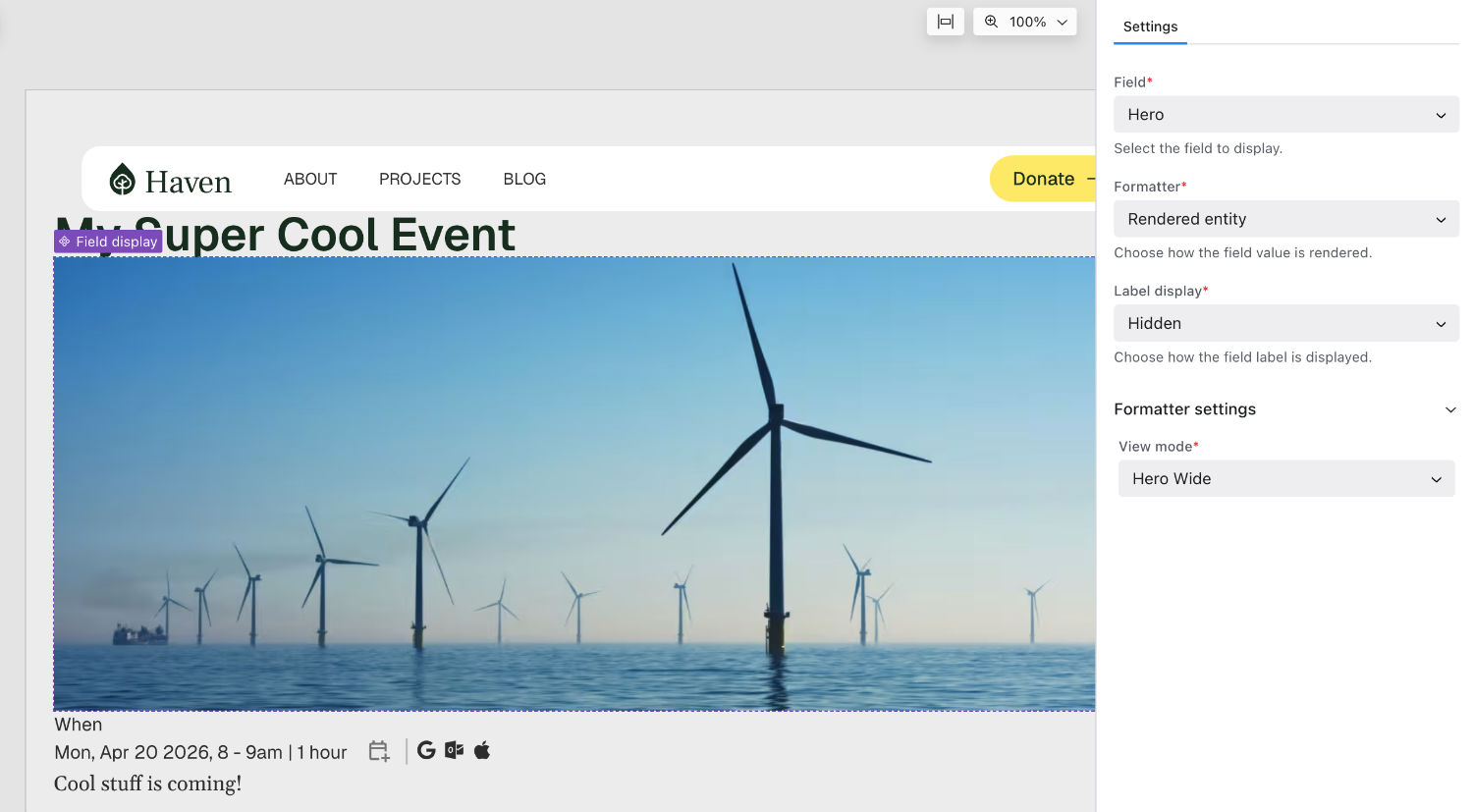Click the 'When' label text
The width and height of the screenshot is (1473, 812).
pyautogui.click(x=79, y=725)
